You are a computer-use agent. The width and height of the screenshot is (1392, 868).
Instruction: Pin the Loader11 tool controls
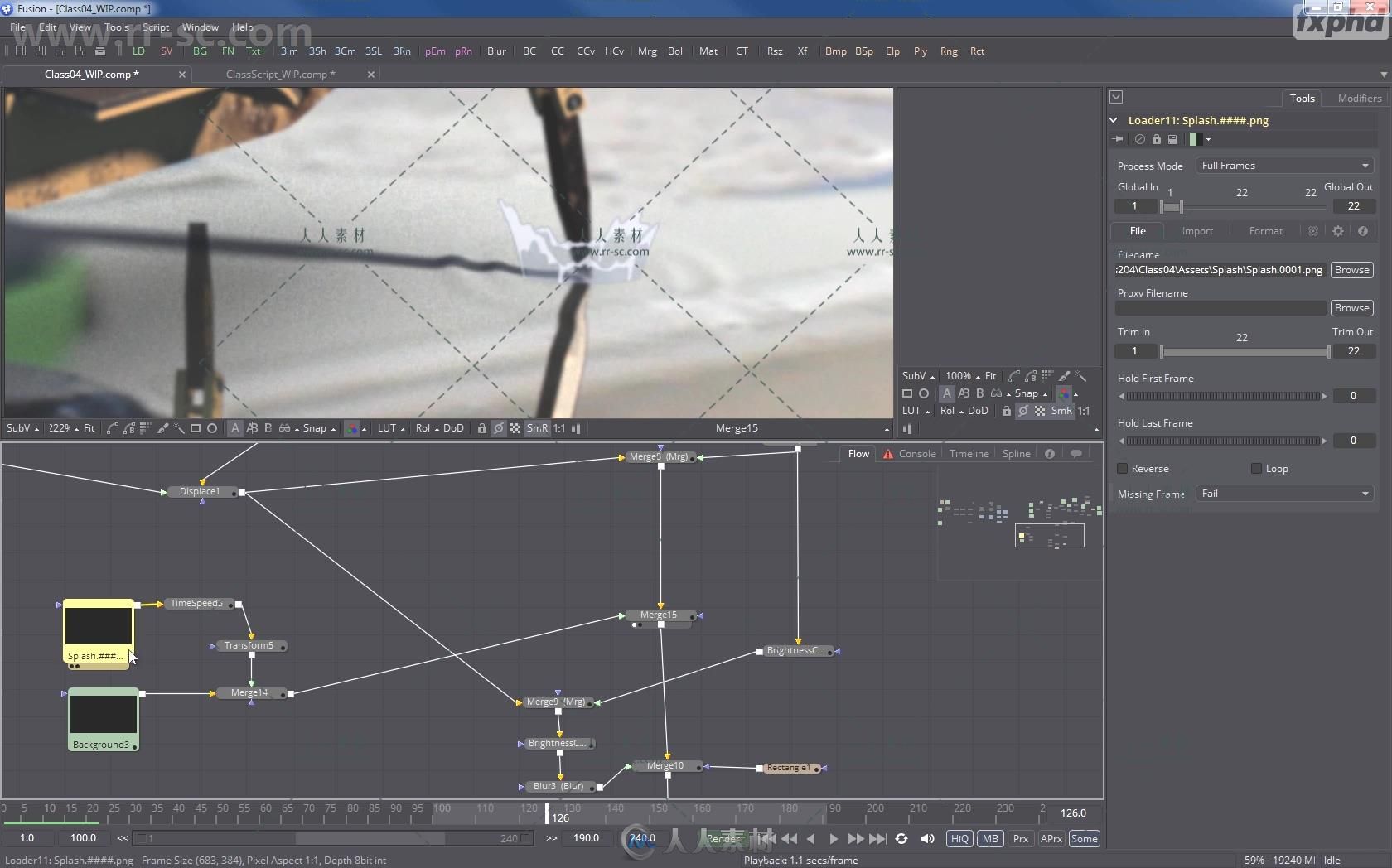1118,139
